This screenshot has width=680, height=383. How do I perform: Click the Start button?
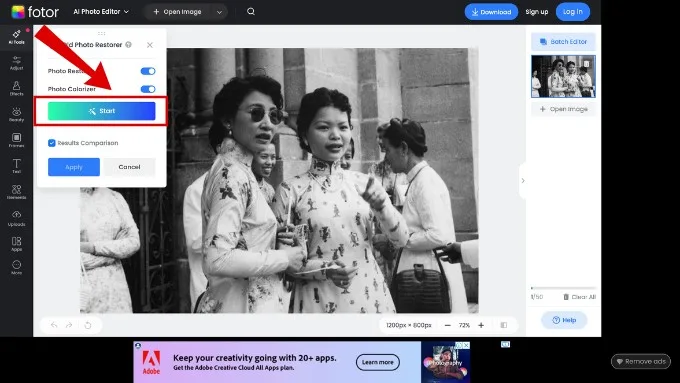click(101, 111)
